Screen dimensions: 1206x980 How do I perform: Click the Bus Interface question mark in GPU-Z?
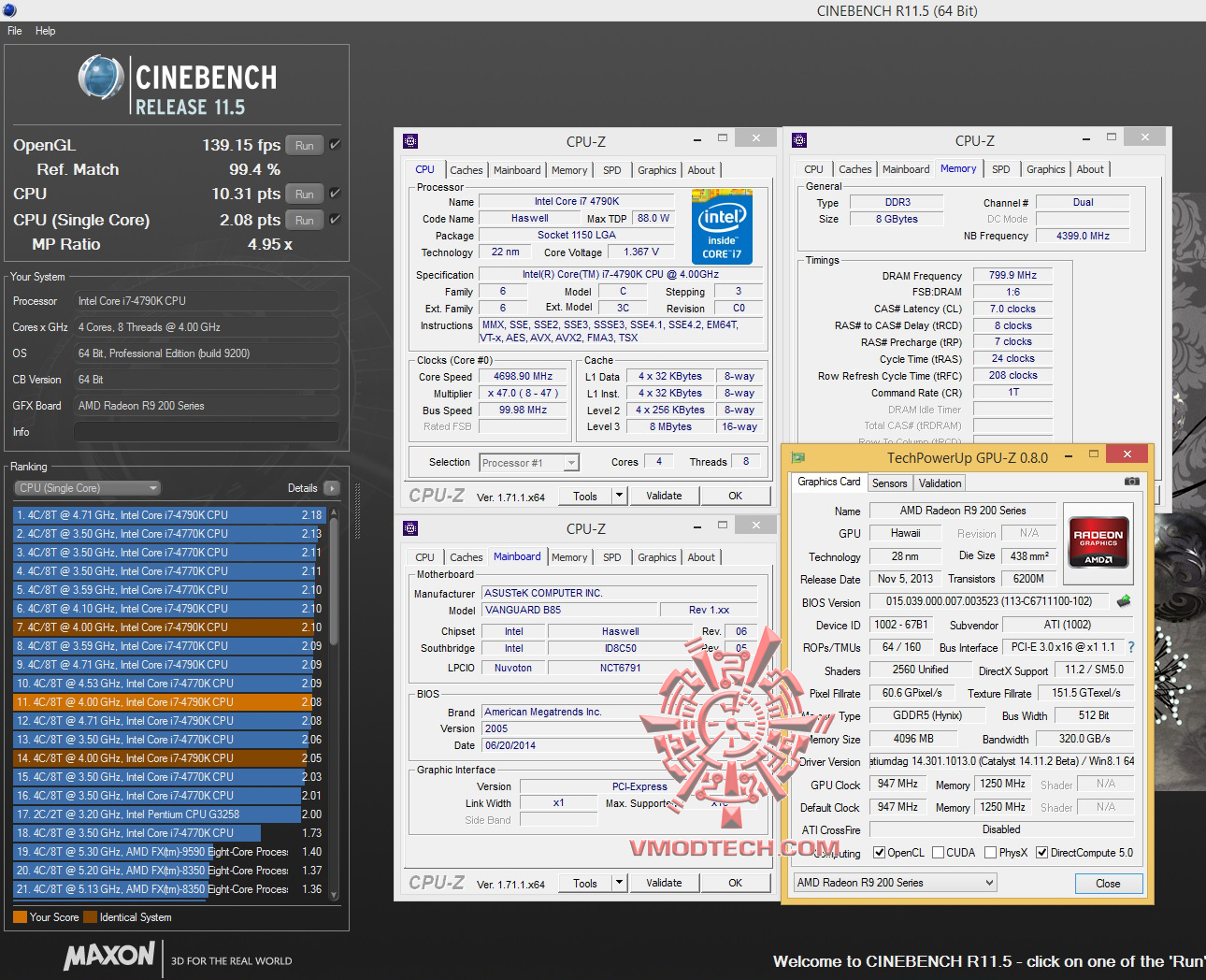tap(1131, 647)
